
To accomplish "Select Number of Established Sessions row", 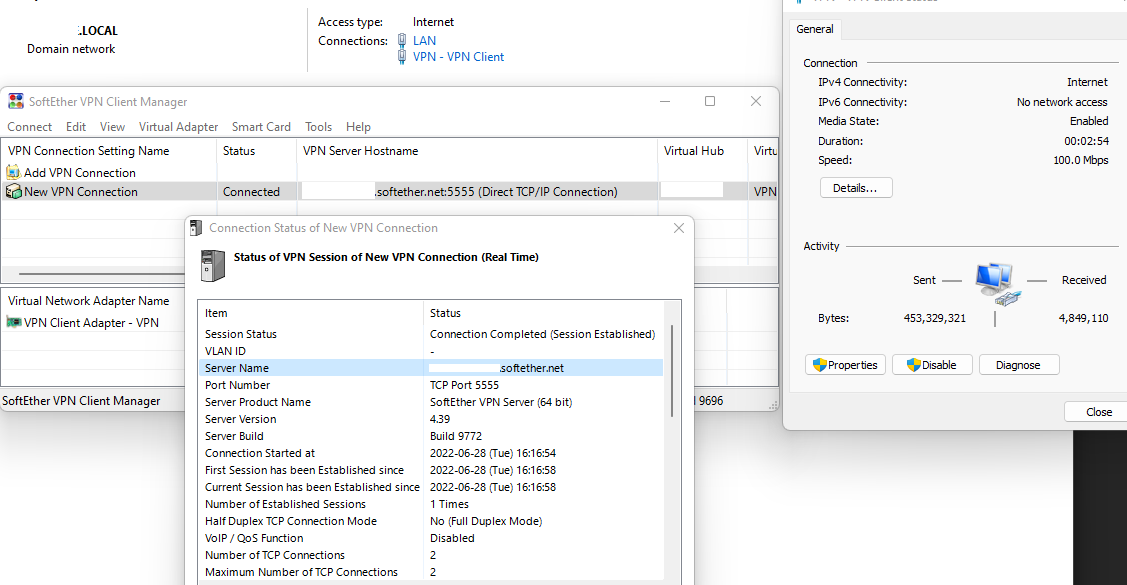I will click(x=431, y=505).
